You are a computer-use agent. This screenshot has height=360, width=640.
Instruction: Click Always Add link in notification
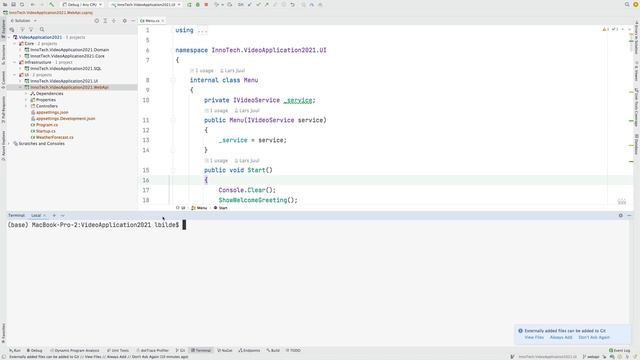561,338
